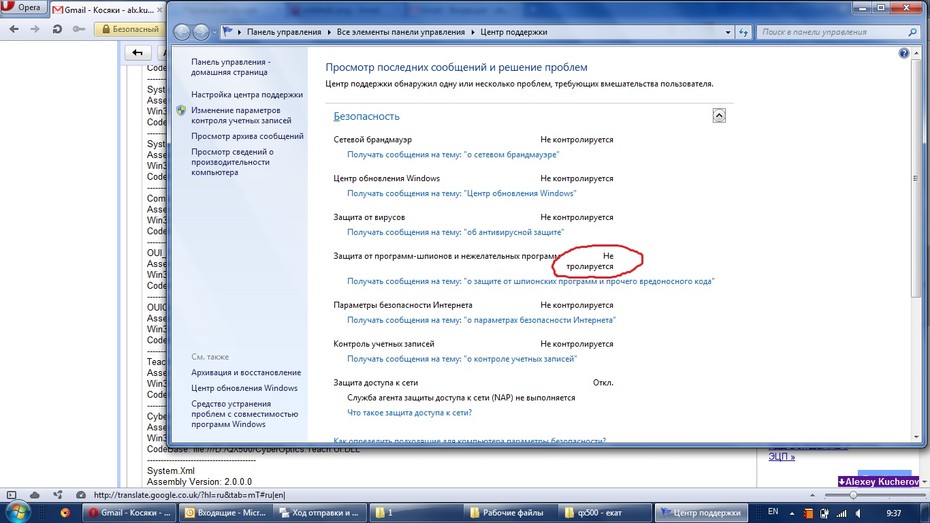Viewport: 930px width, 523px height.
Task: Click the search magnifier in control panel
Action: pos(912,32)
